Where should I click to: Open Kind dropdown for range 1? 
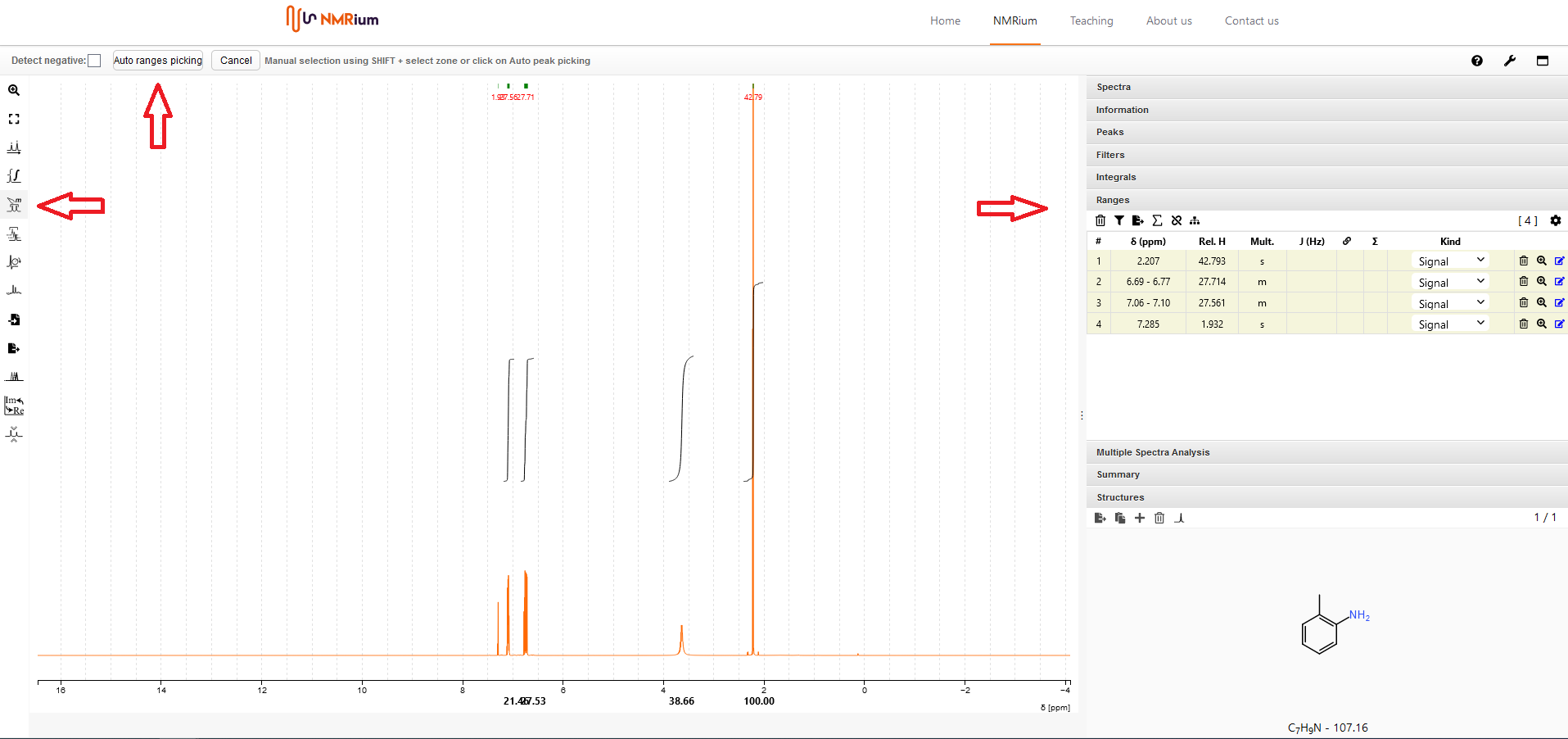tap(1450, 261)
